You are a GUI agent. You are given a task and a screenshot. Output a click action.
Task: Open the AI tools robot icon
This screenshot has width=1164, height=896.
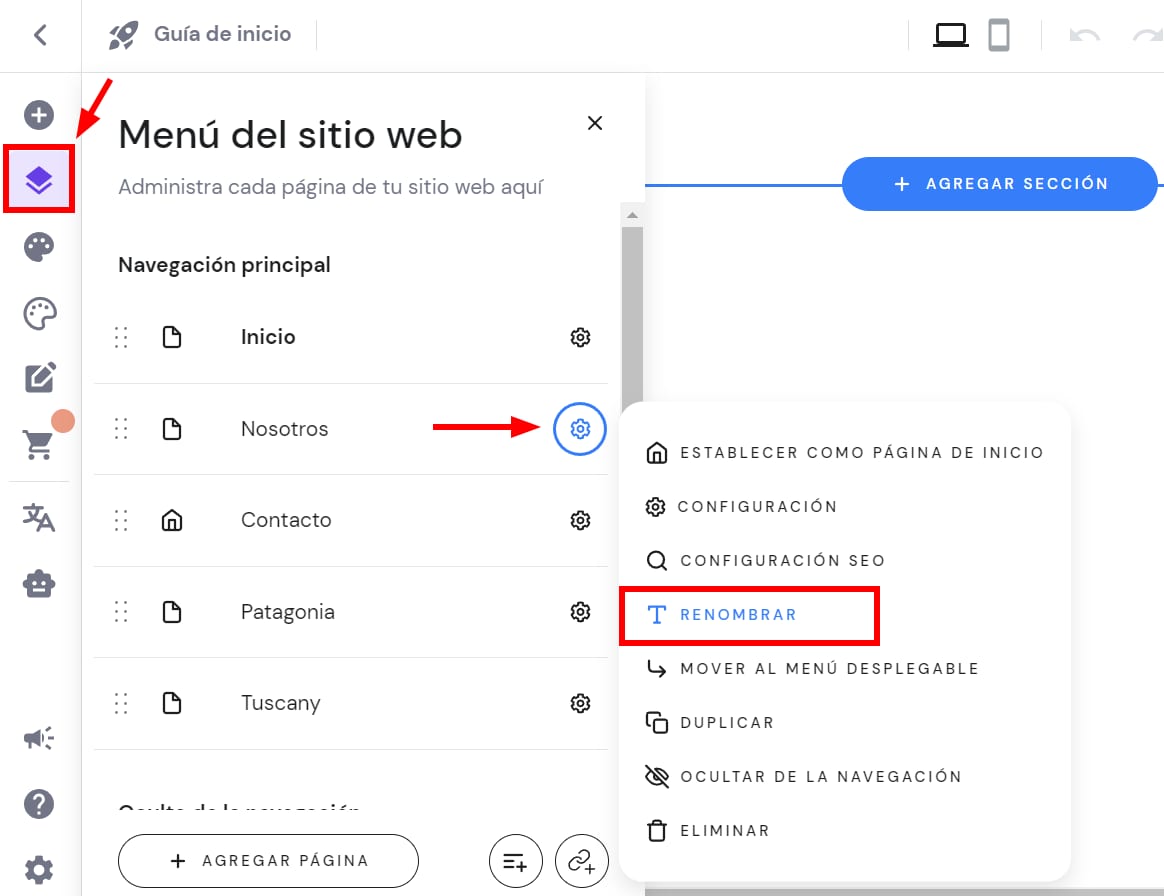tap(39, 584)
